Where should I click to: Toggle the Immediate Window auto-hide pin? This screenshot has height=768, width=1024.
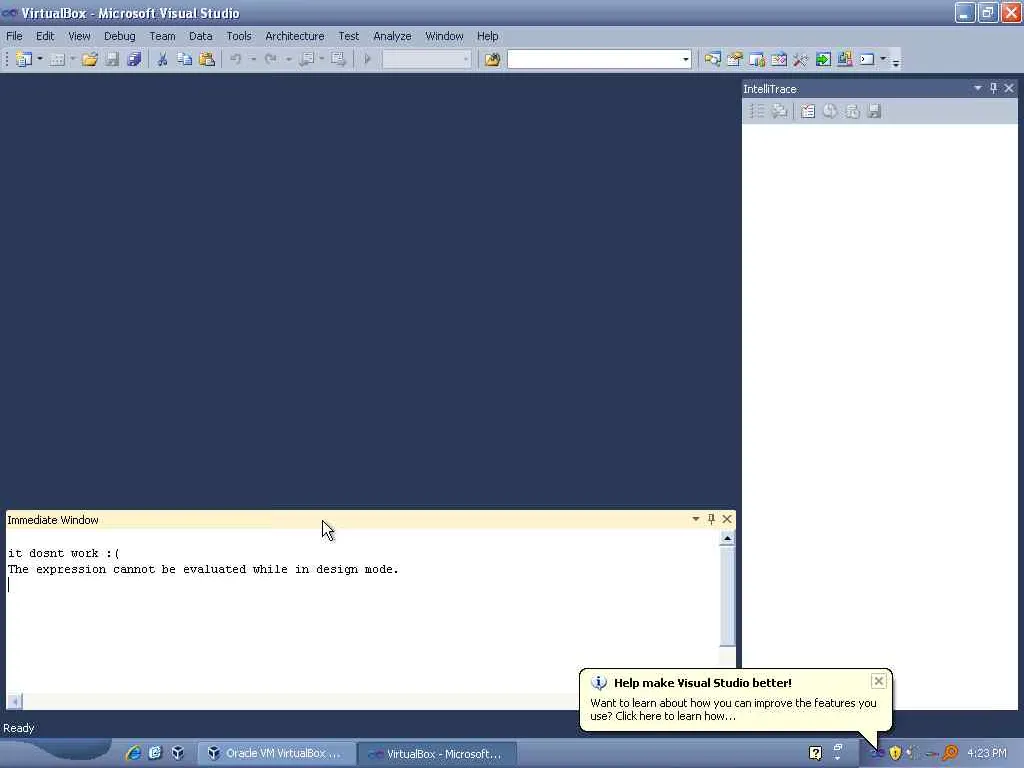[711, 519]
